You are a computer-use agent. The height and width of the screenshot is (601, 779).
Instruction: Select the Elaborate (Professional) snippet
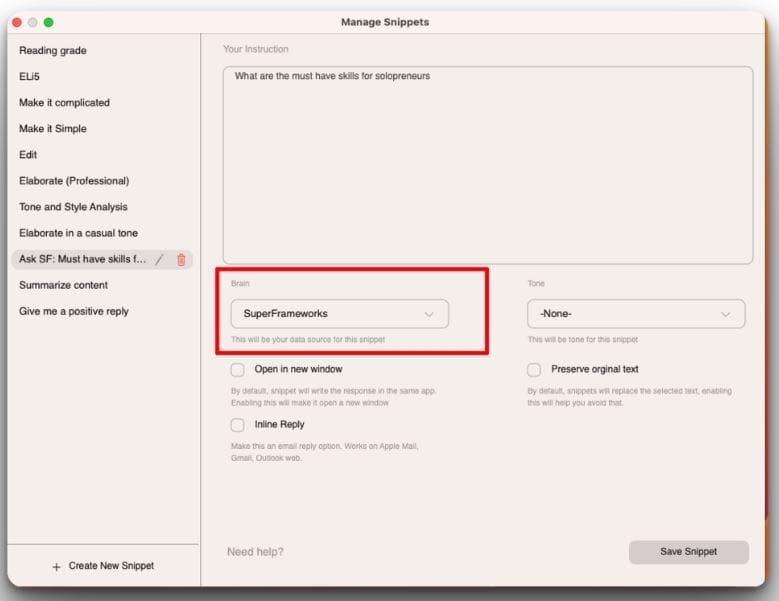74,181
